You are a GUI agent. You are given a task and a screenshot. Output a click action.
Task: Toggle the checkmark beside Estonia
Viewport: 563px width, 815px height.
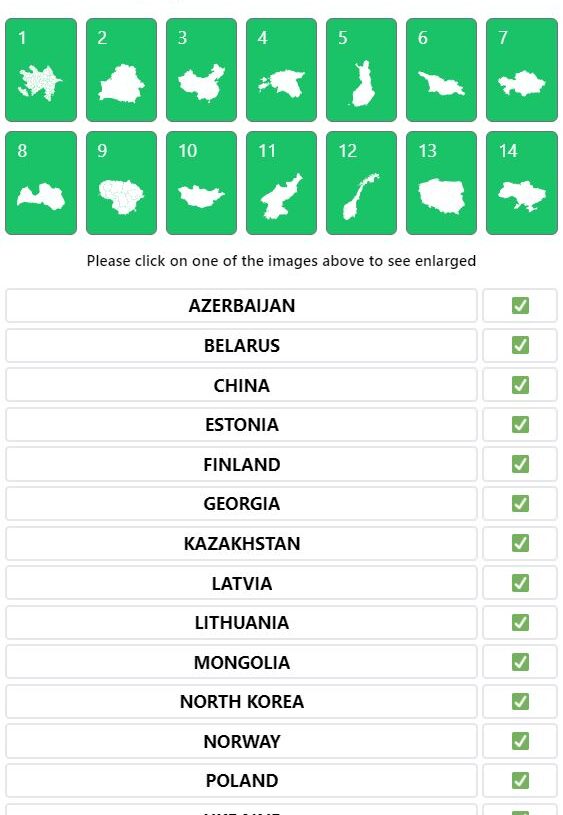click(x=520, y=425)
